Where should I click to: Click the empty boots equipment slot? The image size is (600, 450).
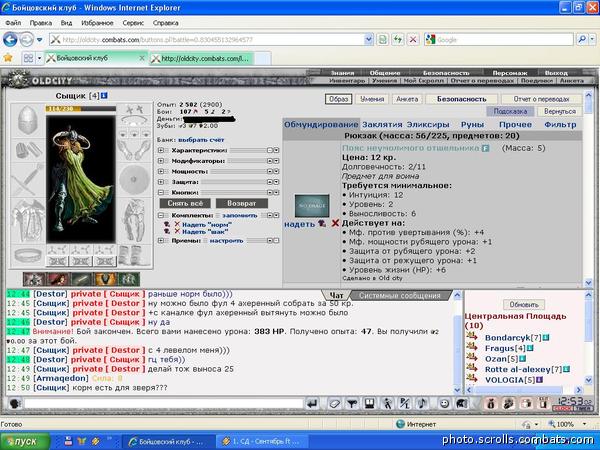tap(134, 255)
